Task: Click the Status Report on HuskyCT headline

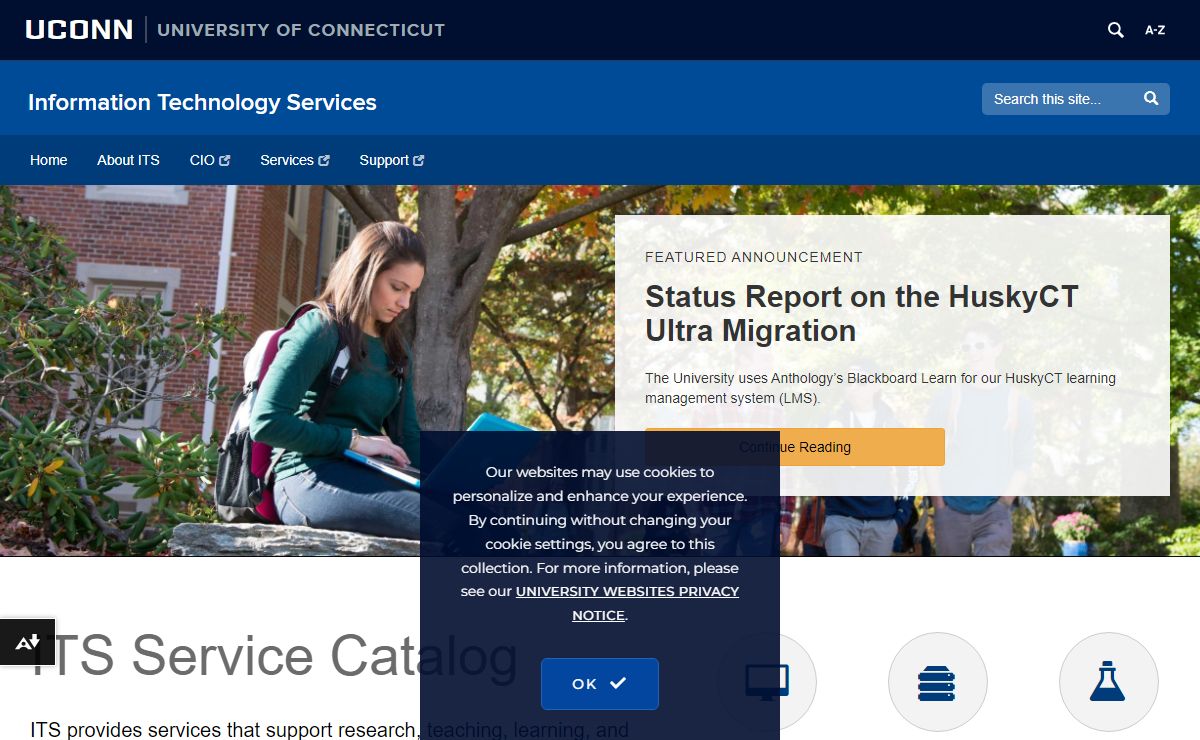Action: click(862, 314)
